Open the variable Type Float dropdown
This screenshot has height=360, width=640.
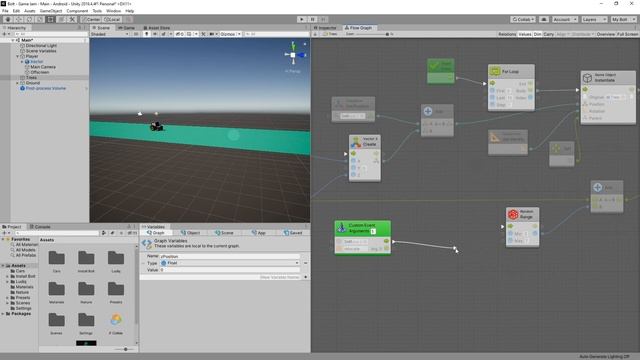point(230,263)
